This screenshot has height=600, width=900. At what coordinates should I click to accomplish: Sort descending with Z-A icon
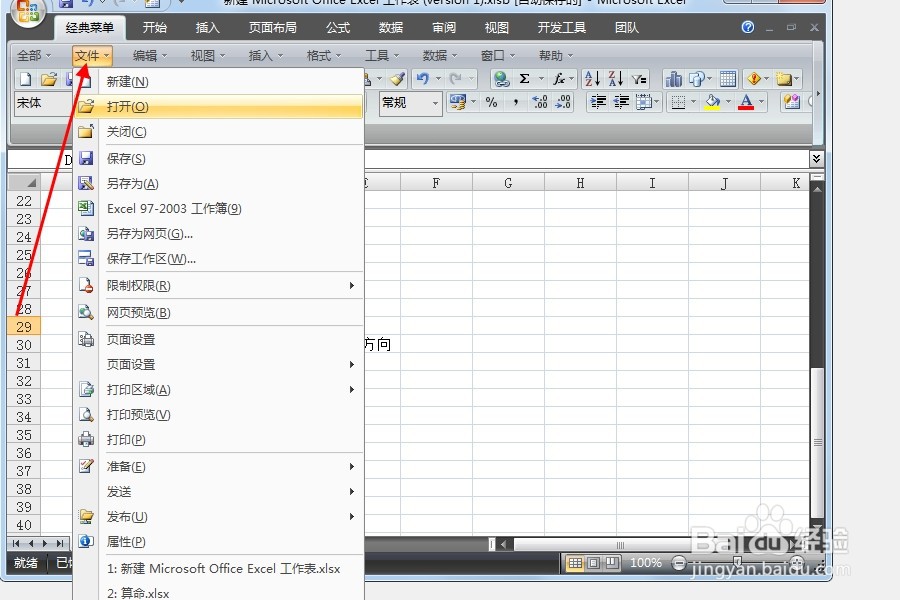[615, 79]
